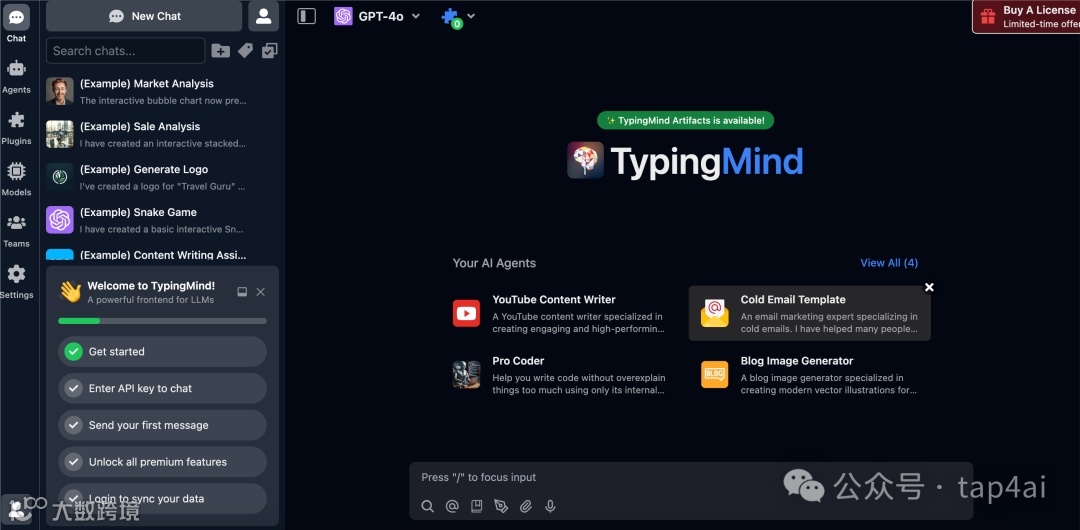The image size is (1080, 530).
Task: Open the Agents section in the sidebar
Action: 17,76
